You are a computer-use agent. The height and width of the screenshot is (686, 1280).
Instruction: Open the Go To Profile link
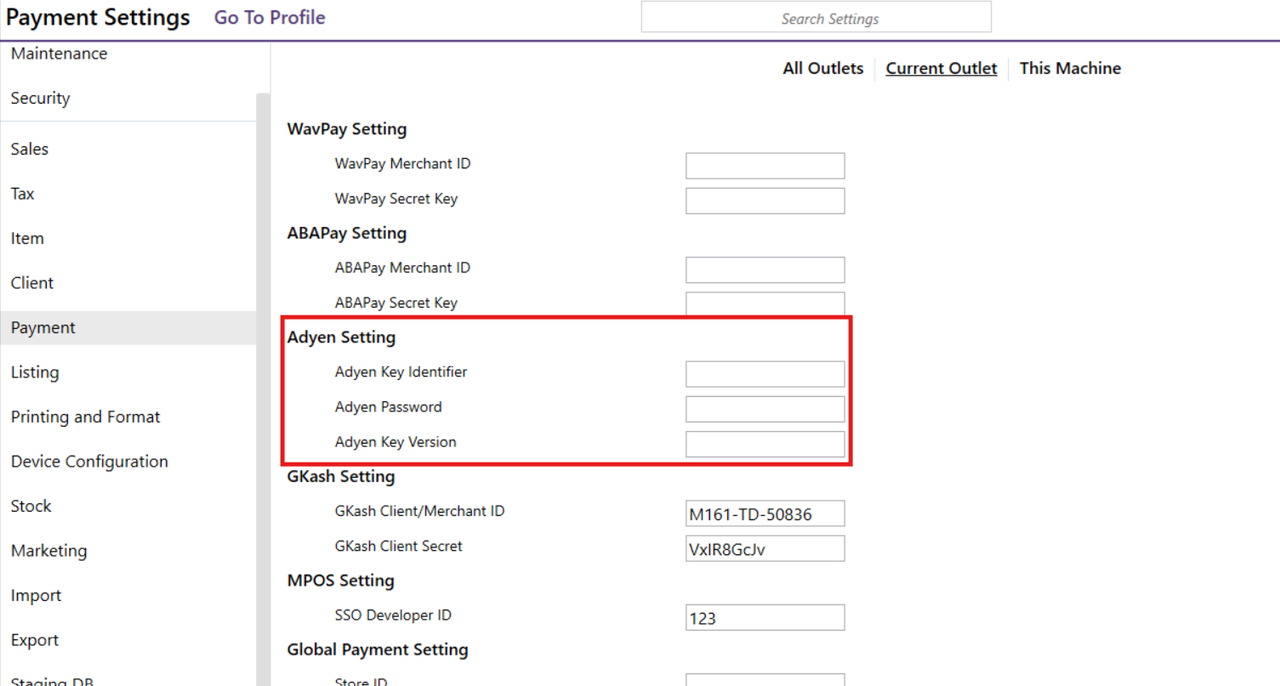(269, 18)
